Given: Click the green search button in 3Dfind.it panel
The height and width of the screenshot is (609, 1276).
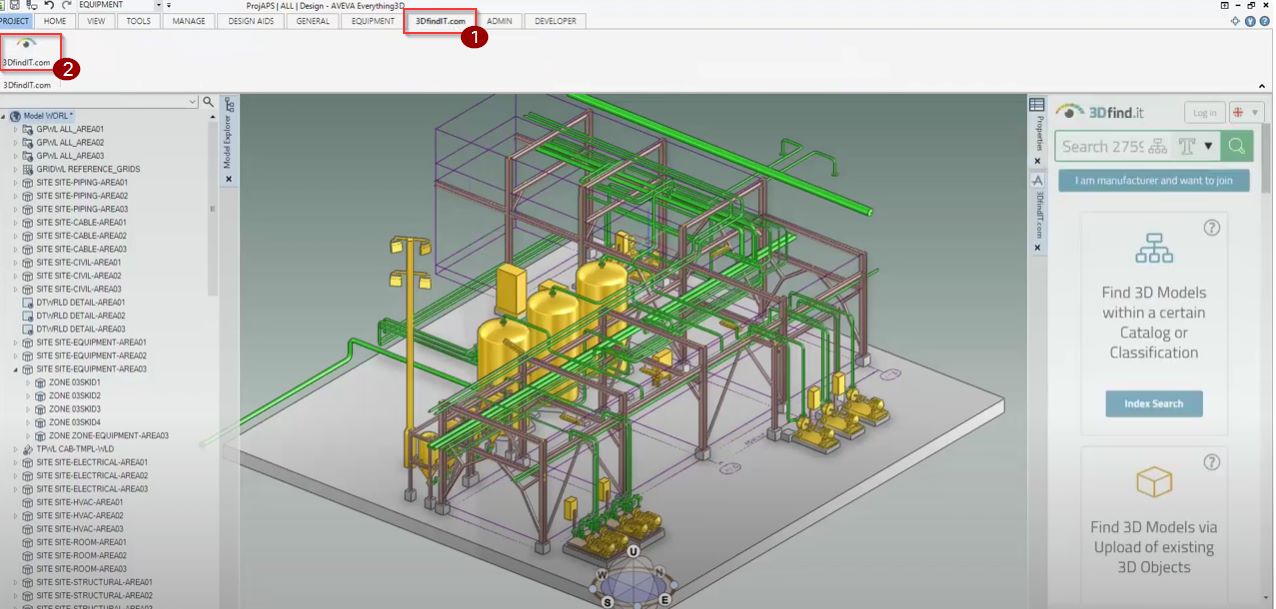Looking at the screenshot, I should pyautogui.click(x=1237, y=146).
